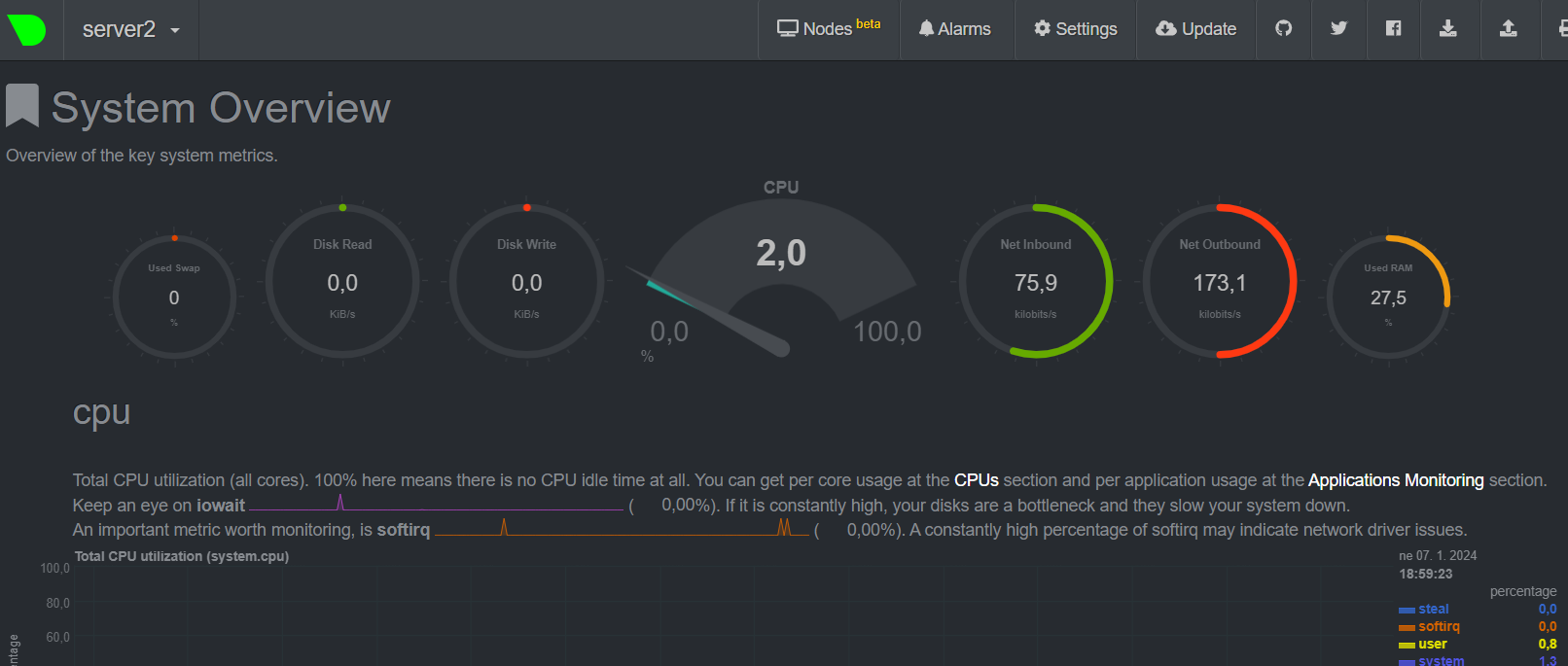Open the GitHub icon link
Image resolution: width=1568 pixels, height=666 pixels.
tap(1284, 29)
